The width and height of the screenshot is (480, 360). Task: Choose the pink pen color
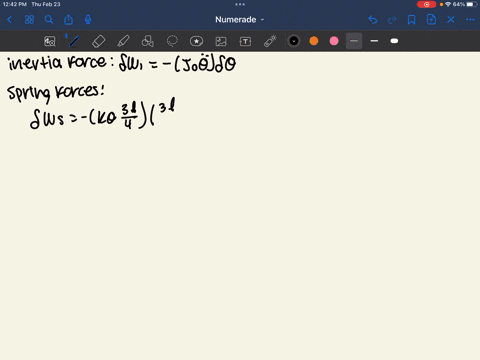(x=334, y=41)
